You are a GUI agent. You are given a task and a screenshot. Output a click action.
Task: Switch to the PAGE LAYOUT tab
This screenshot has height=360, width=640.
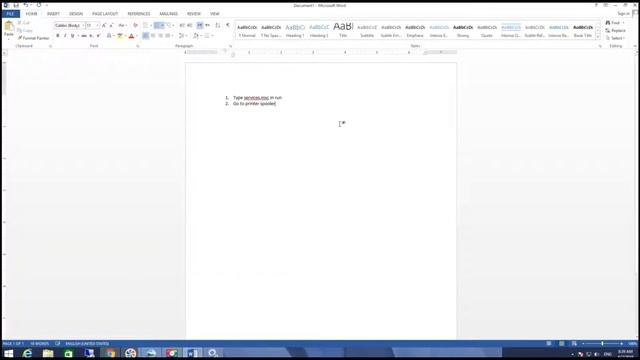pos(105,14)
